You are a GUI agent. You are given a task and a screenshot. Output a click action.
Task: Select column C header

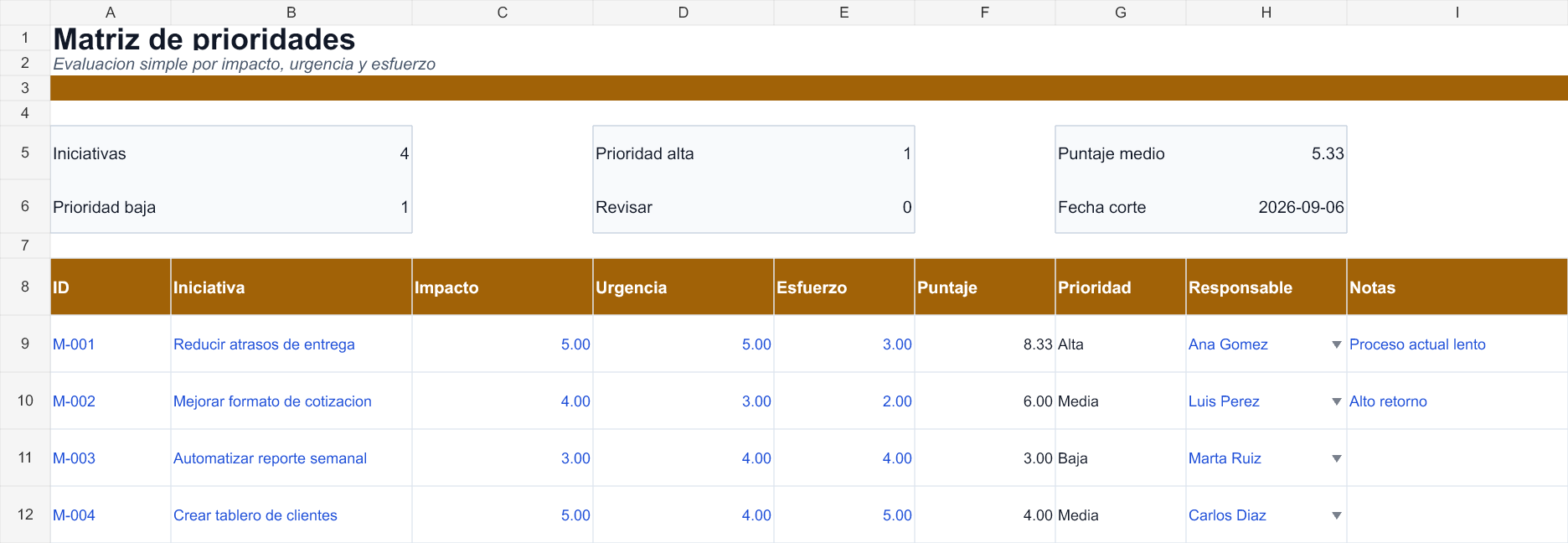point(503,13)
